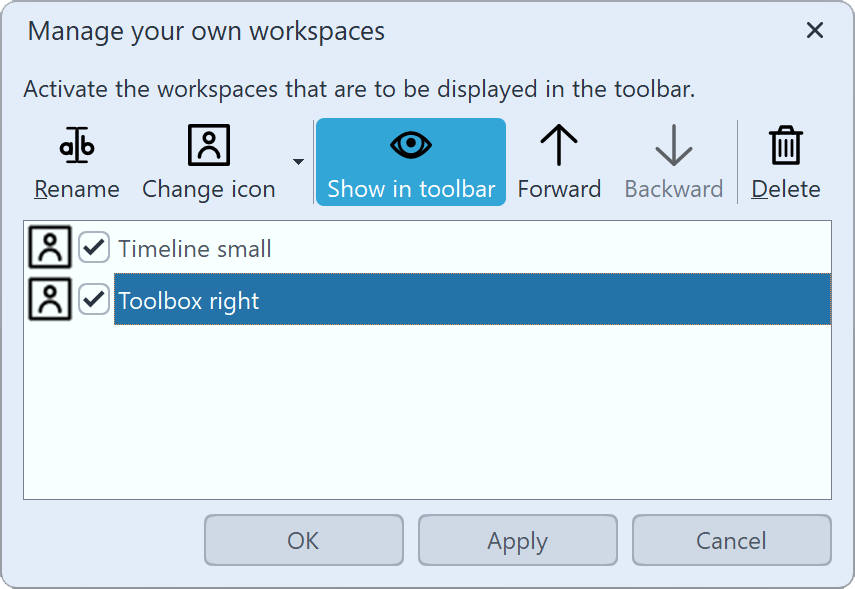Select the Rename tool in the toolbar
Image resolution: width=855 pixels, height=589 pixels.
[x=77, y=160]
